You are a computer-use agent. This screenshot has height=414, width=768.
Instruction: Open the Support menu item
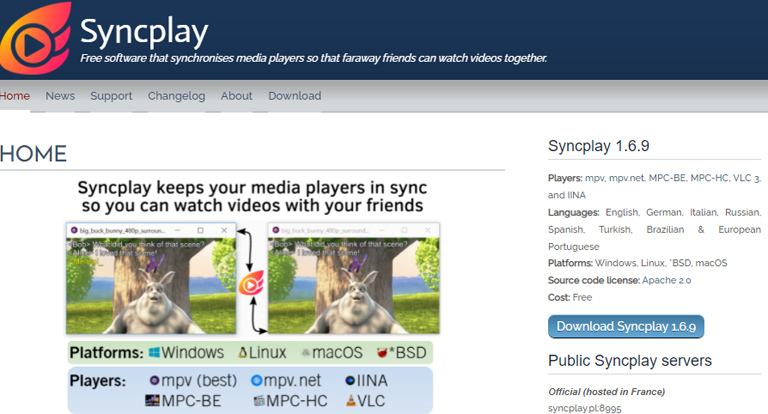(111, 96)
